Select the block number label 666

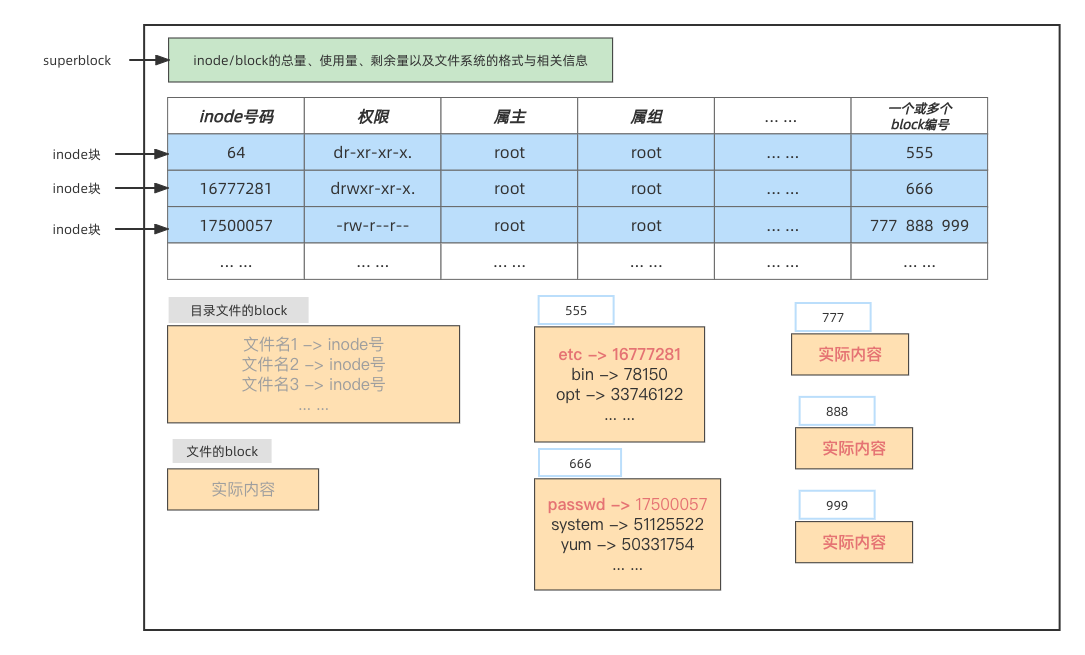pyautogui.click(x=580, y=463)
